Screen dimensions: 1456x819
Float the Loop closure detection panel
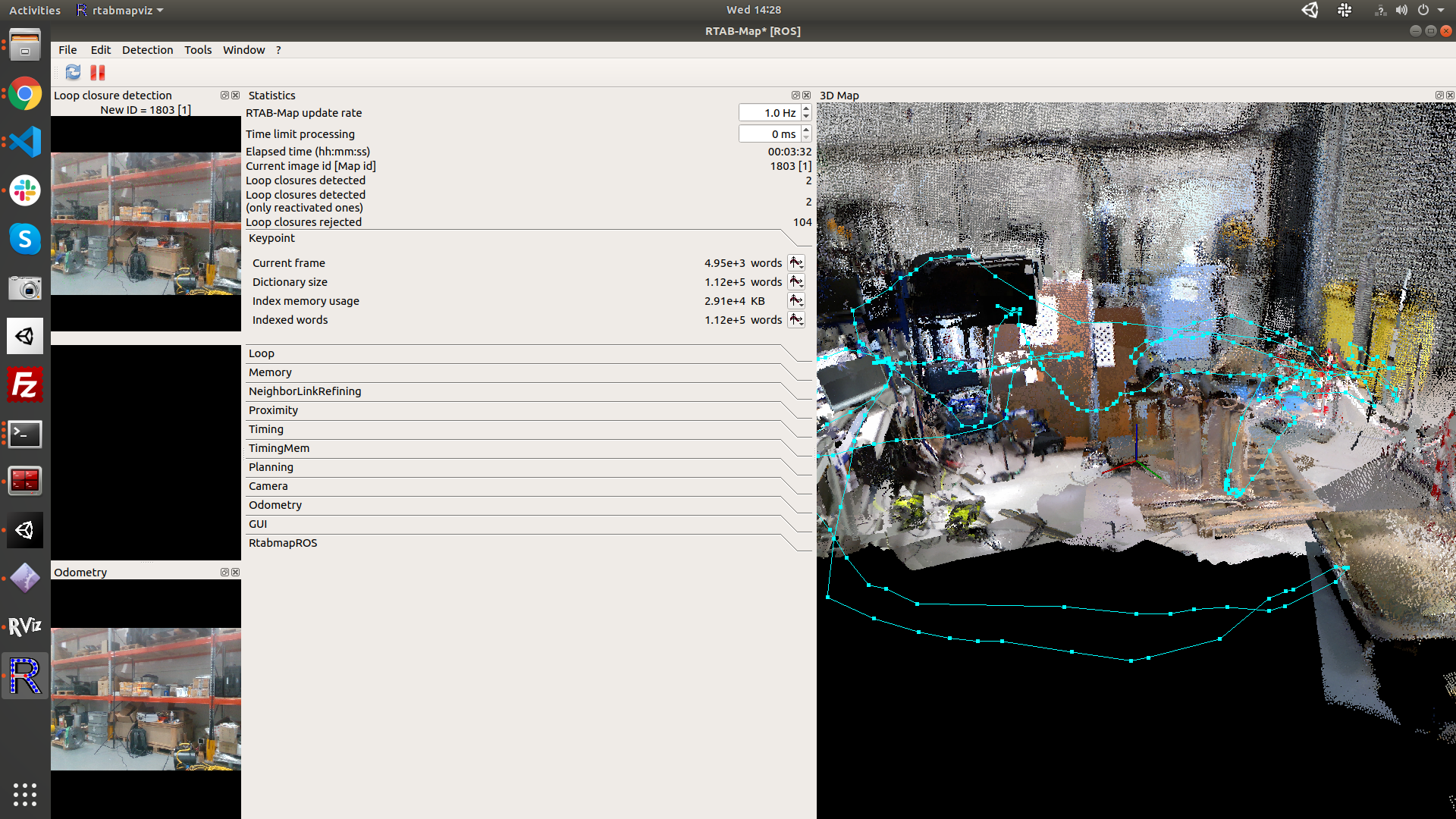224,95
